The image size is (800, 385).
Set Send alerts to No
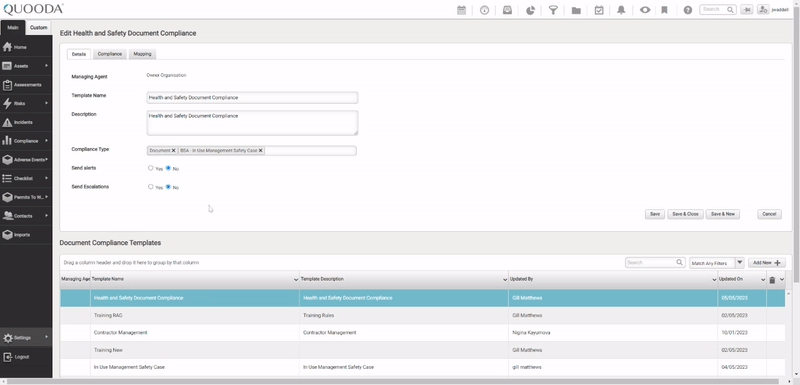168,168
